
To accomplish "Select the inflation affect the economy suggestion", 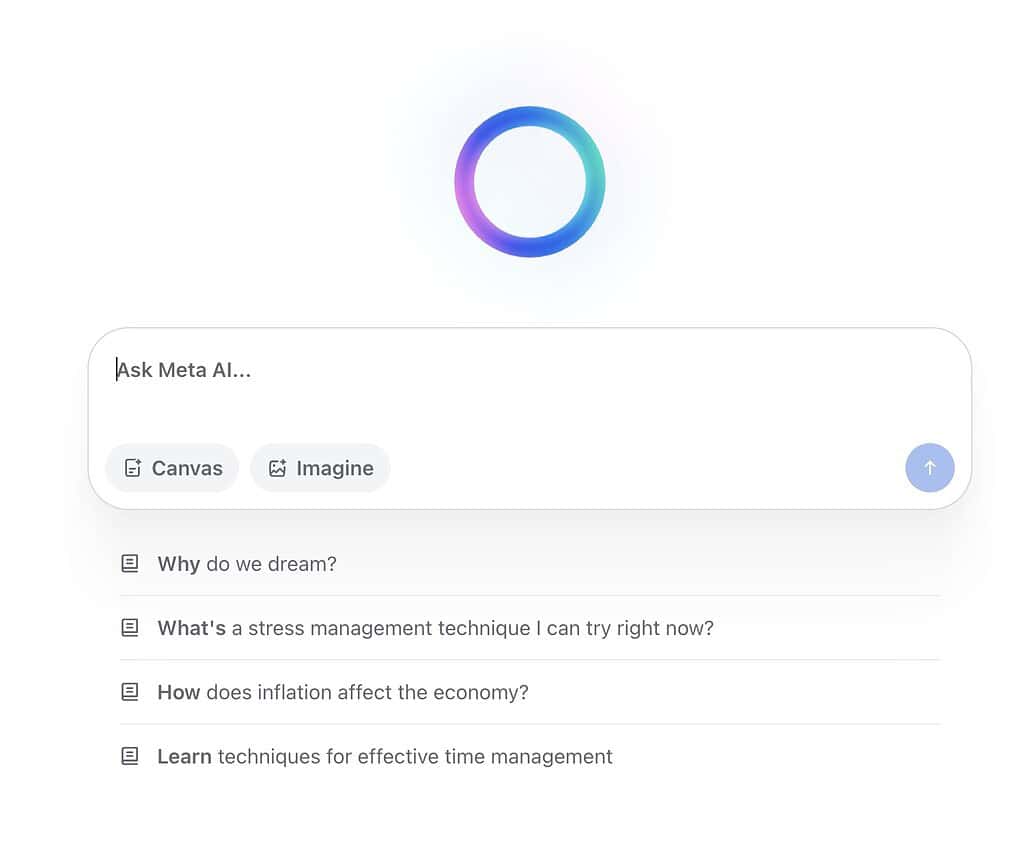I will 367,692.
